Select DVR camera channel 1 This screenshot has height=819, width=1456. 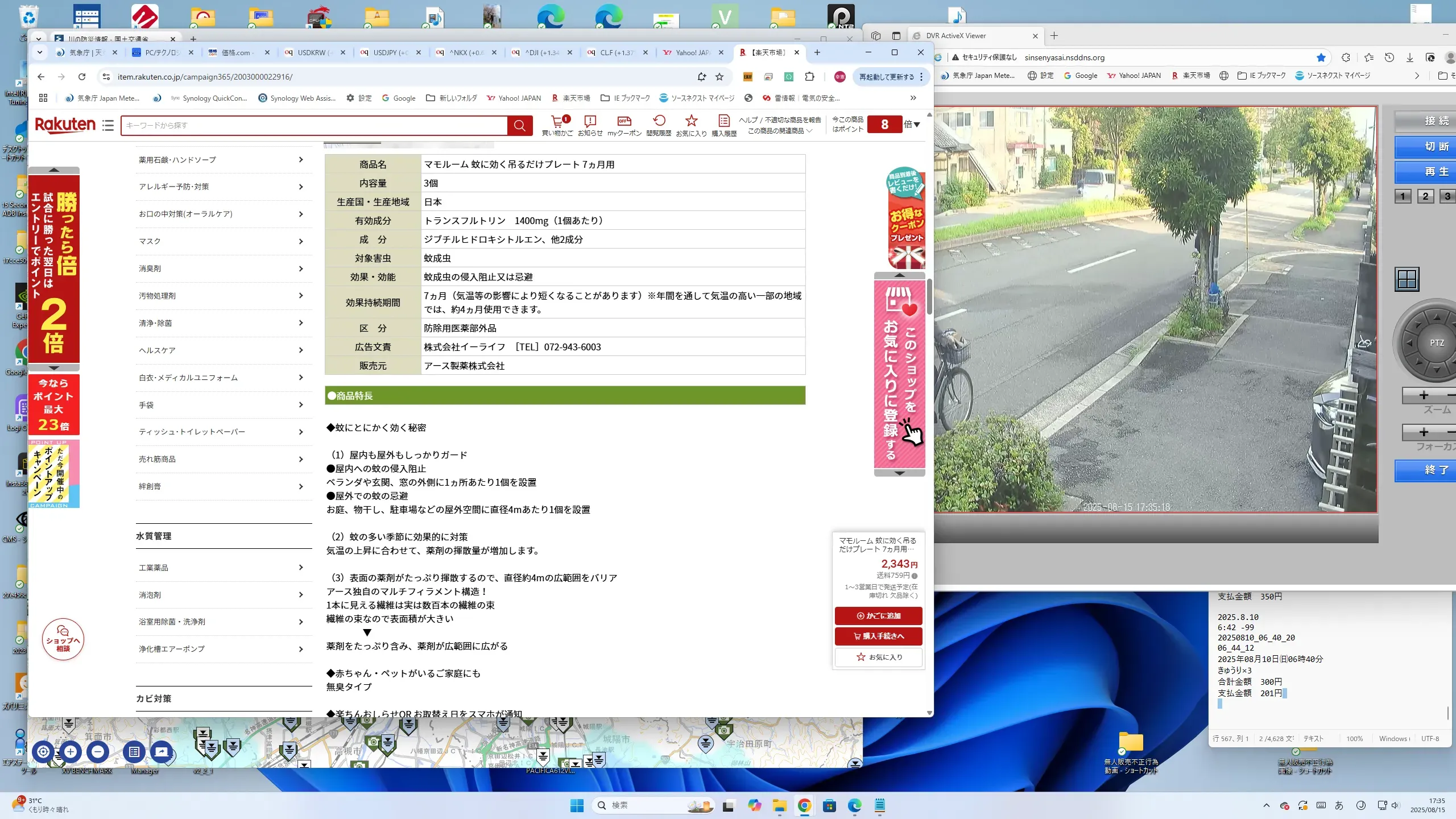pos(1403,196)
